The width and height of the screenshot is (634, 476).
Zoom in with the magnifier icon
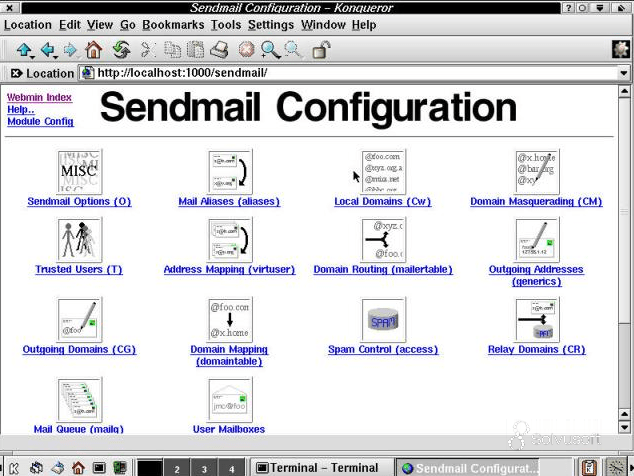click(270, 50)
